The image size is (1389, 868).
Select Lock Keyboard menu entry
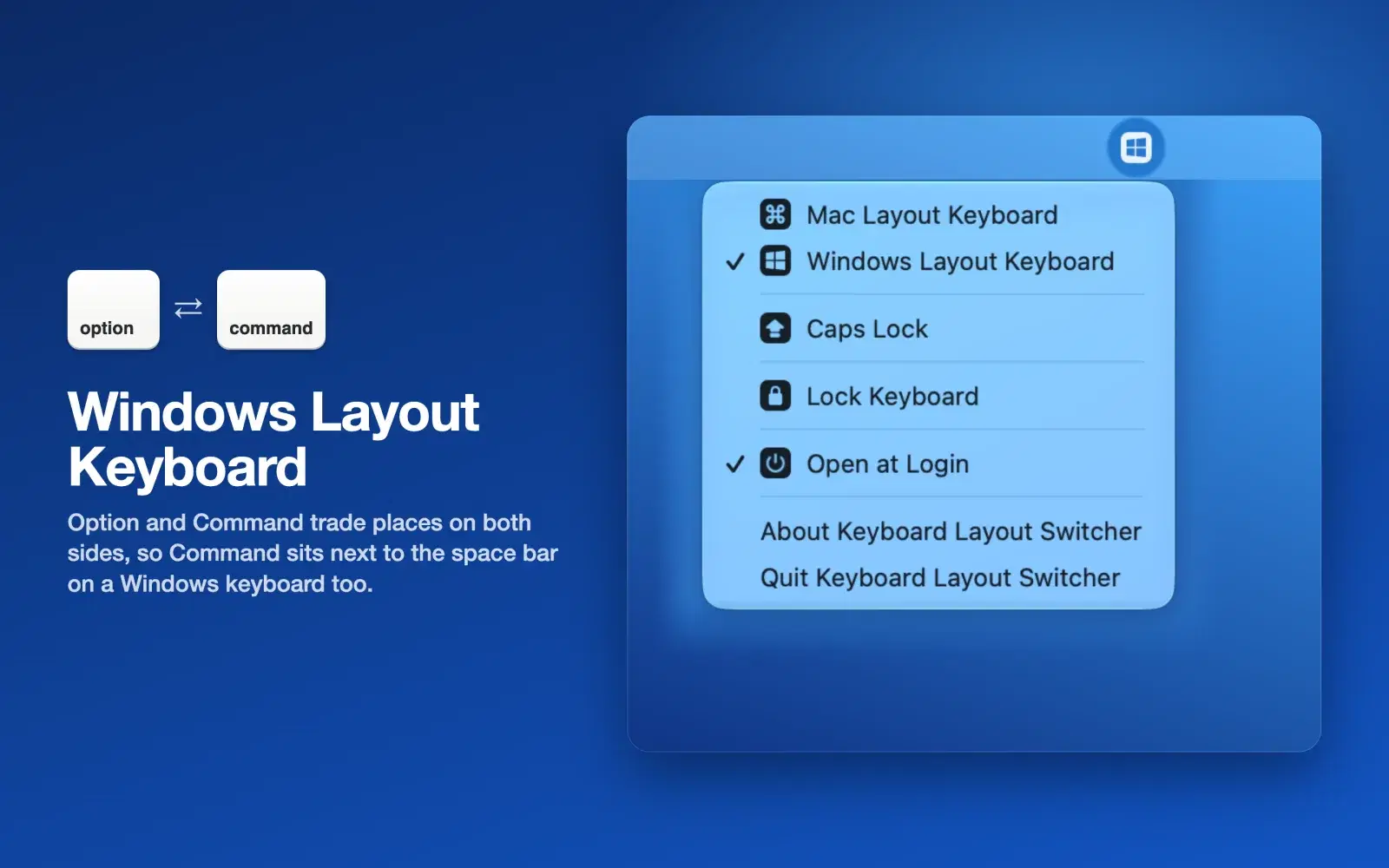(938, 397)
